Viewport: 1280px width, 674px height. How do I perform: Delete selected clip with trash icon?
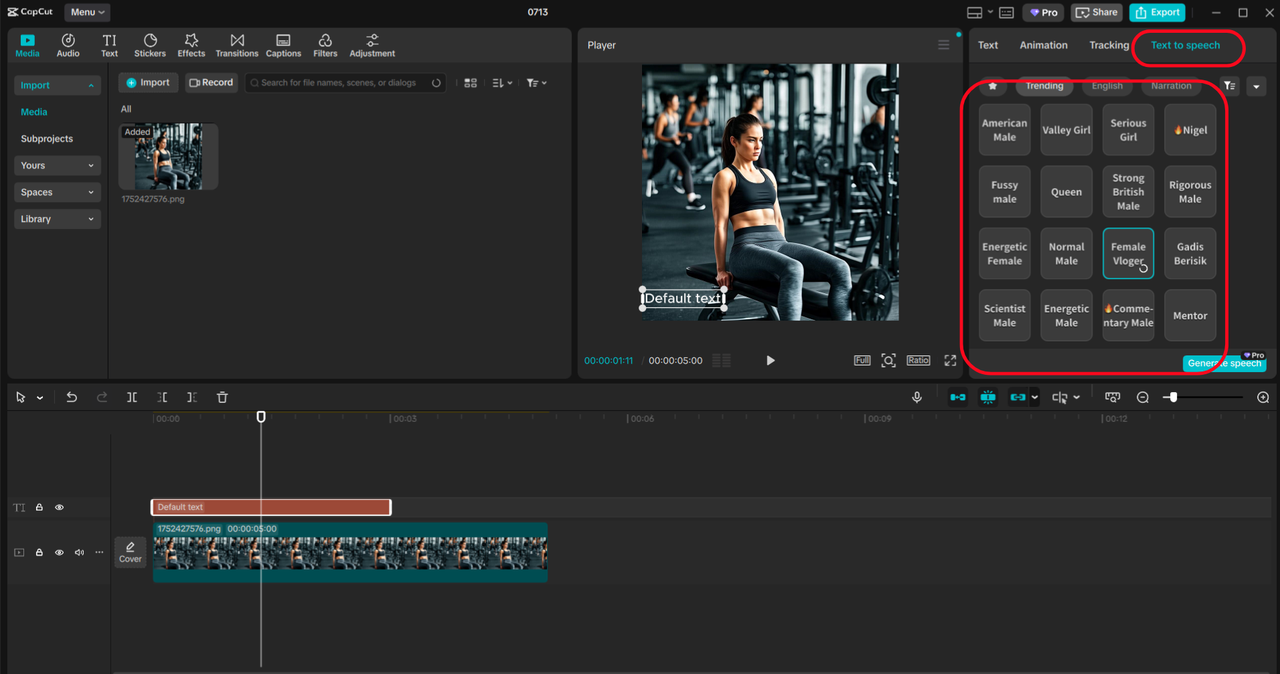(x=222, y=397)
